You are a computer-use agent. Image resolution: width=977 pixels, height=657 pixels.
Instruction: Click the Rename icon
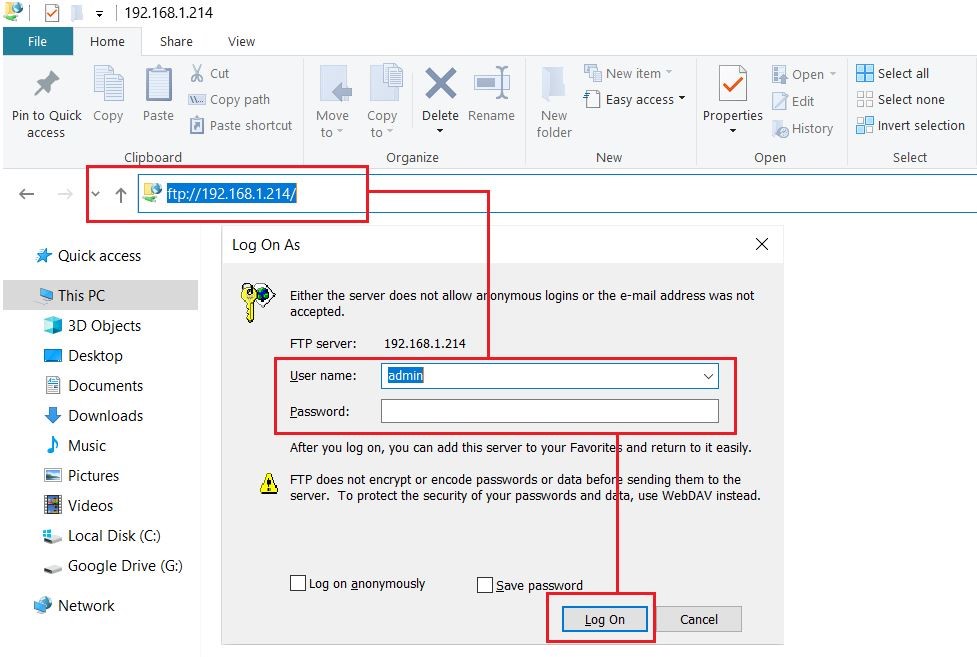(492, 83)
